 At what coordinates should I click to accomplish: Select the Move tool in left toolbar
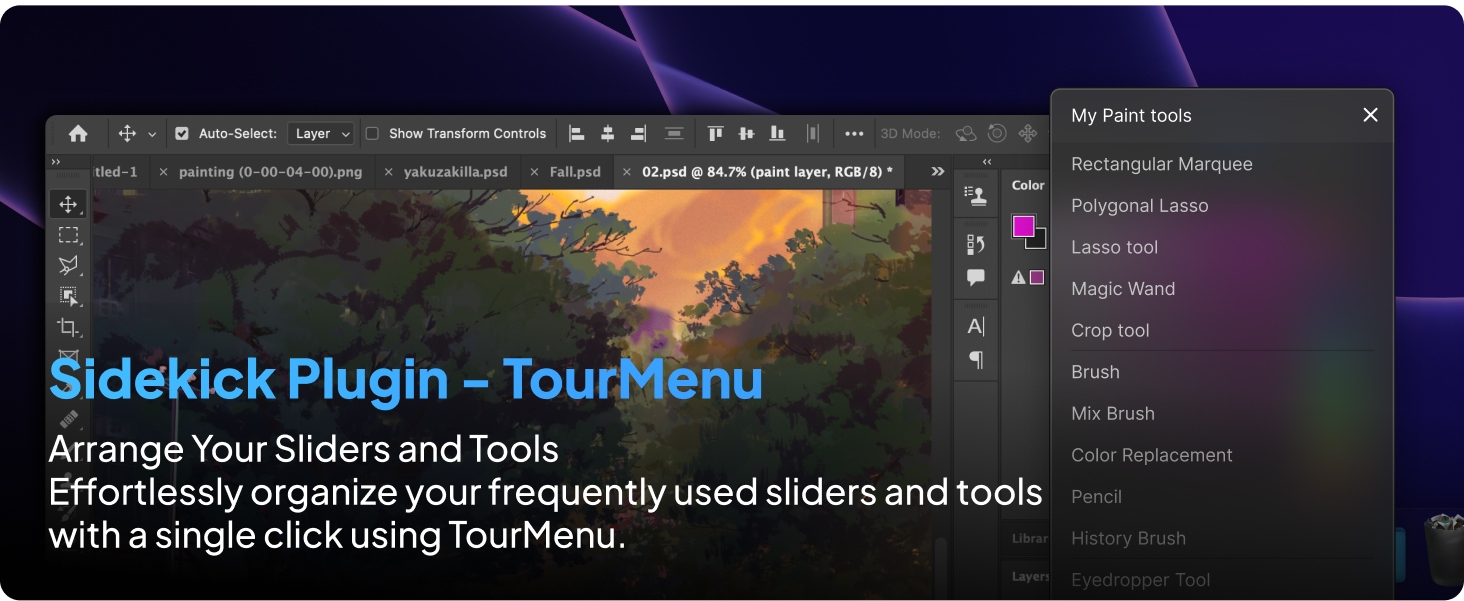(x=68, y=205)
